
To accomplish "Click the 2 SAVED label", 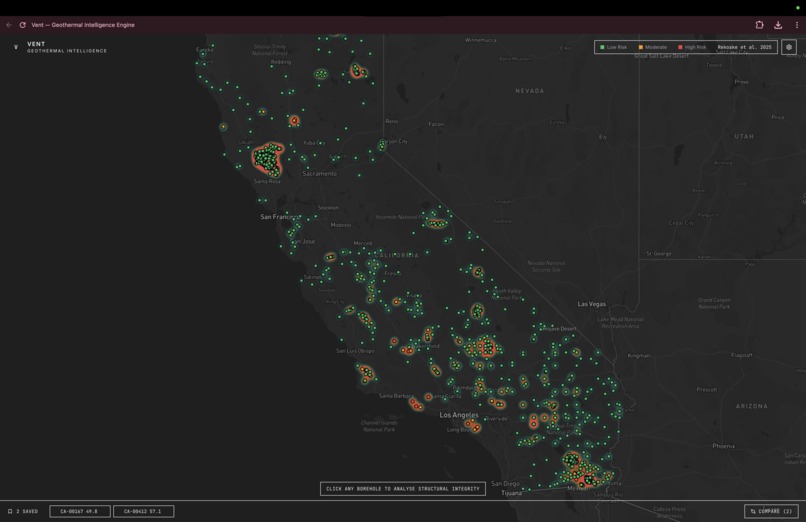I will coord(27,511).
